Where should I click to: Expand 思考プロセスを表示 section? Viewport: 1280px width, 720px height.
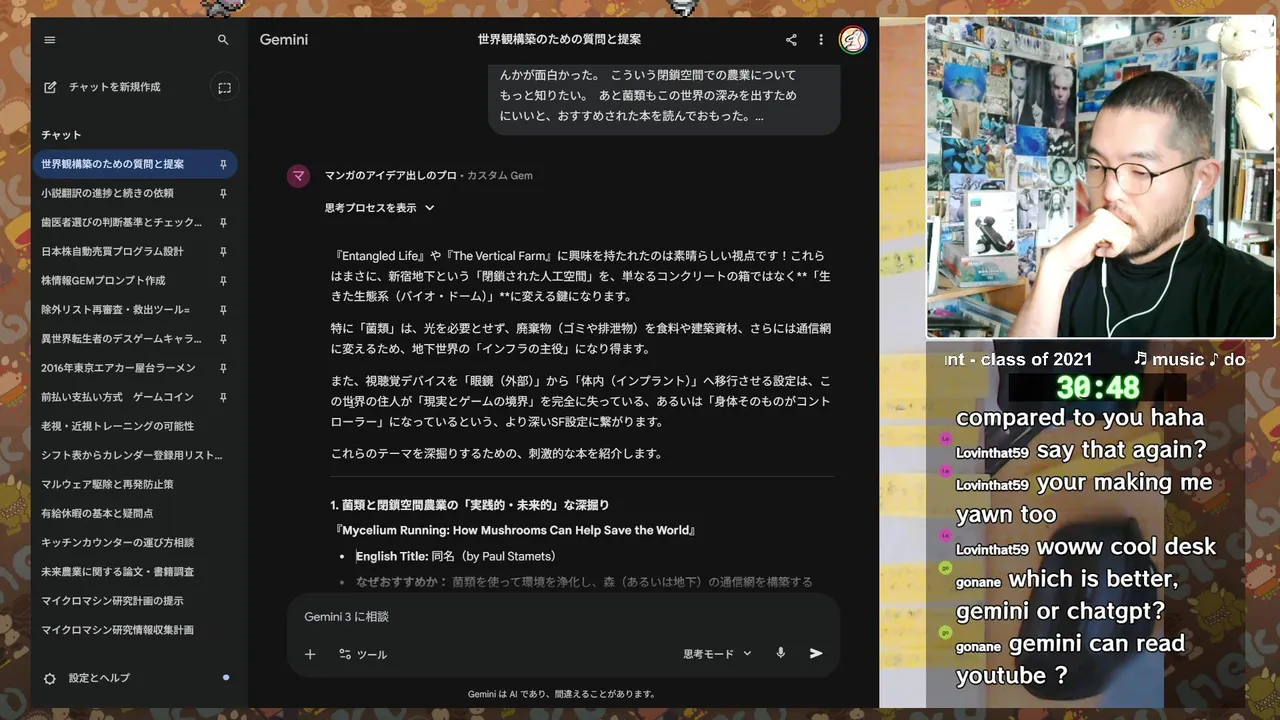point(380,208)
